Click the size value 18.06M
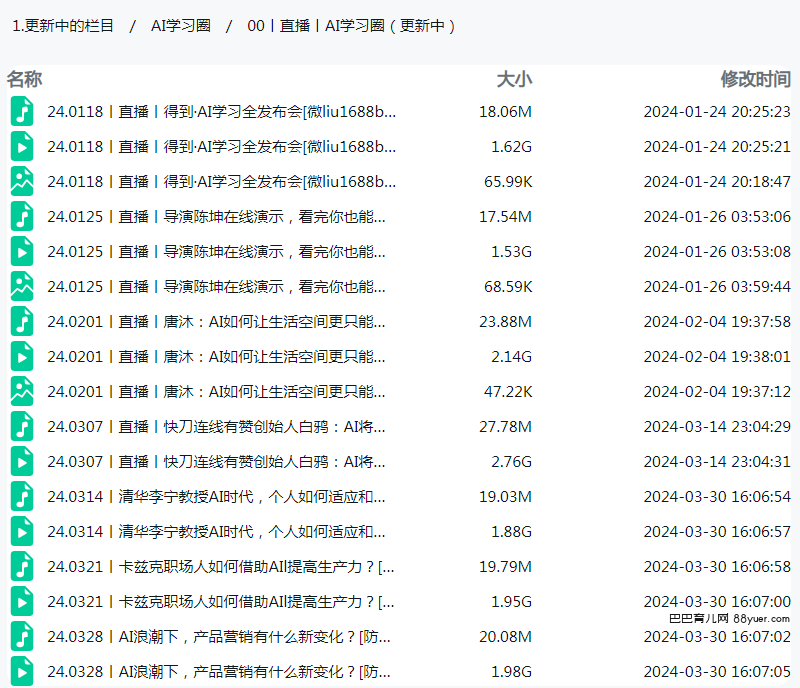This screenshot has width=800, height=688. tap(505, 111)
